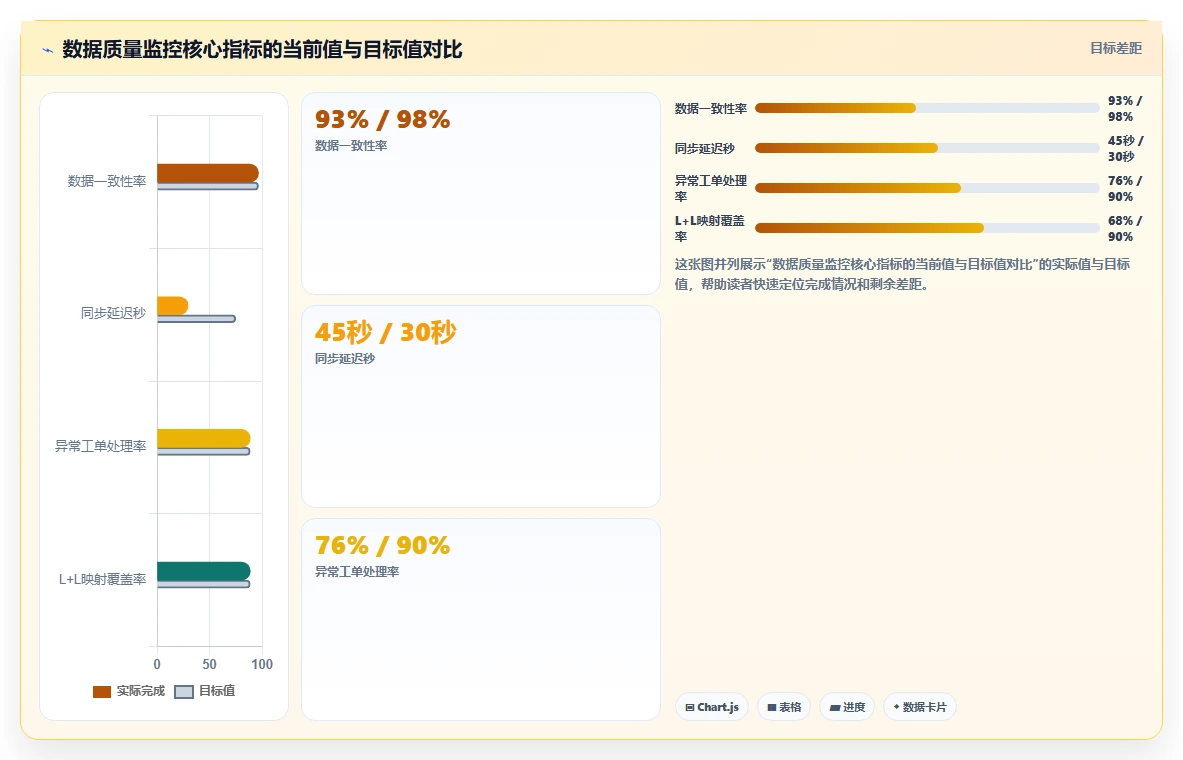This screenshot has width=1183, height=760.
Task: Open the 93% / 98% data card
Action: (x=481, y=193)
